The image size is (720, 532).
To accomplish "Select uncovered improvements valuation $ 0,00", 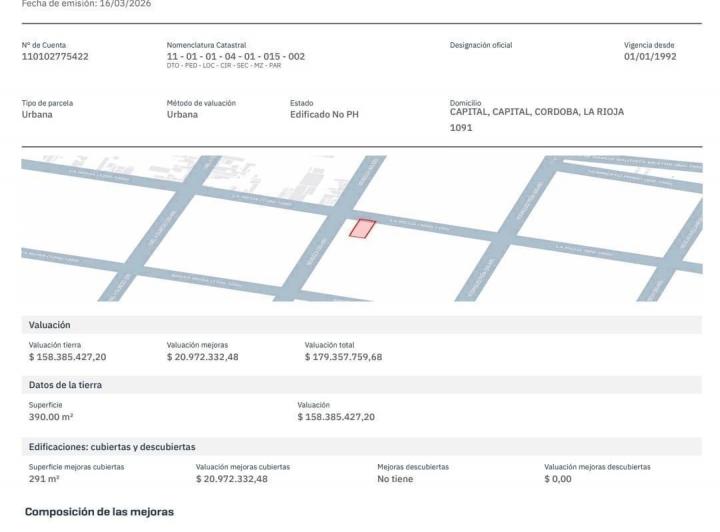I will (558, 479).
